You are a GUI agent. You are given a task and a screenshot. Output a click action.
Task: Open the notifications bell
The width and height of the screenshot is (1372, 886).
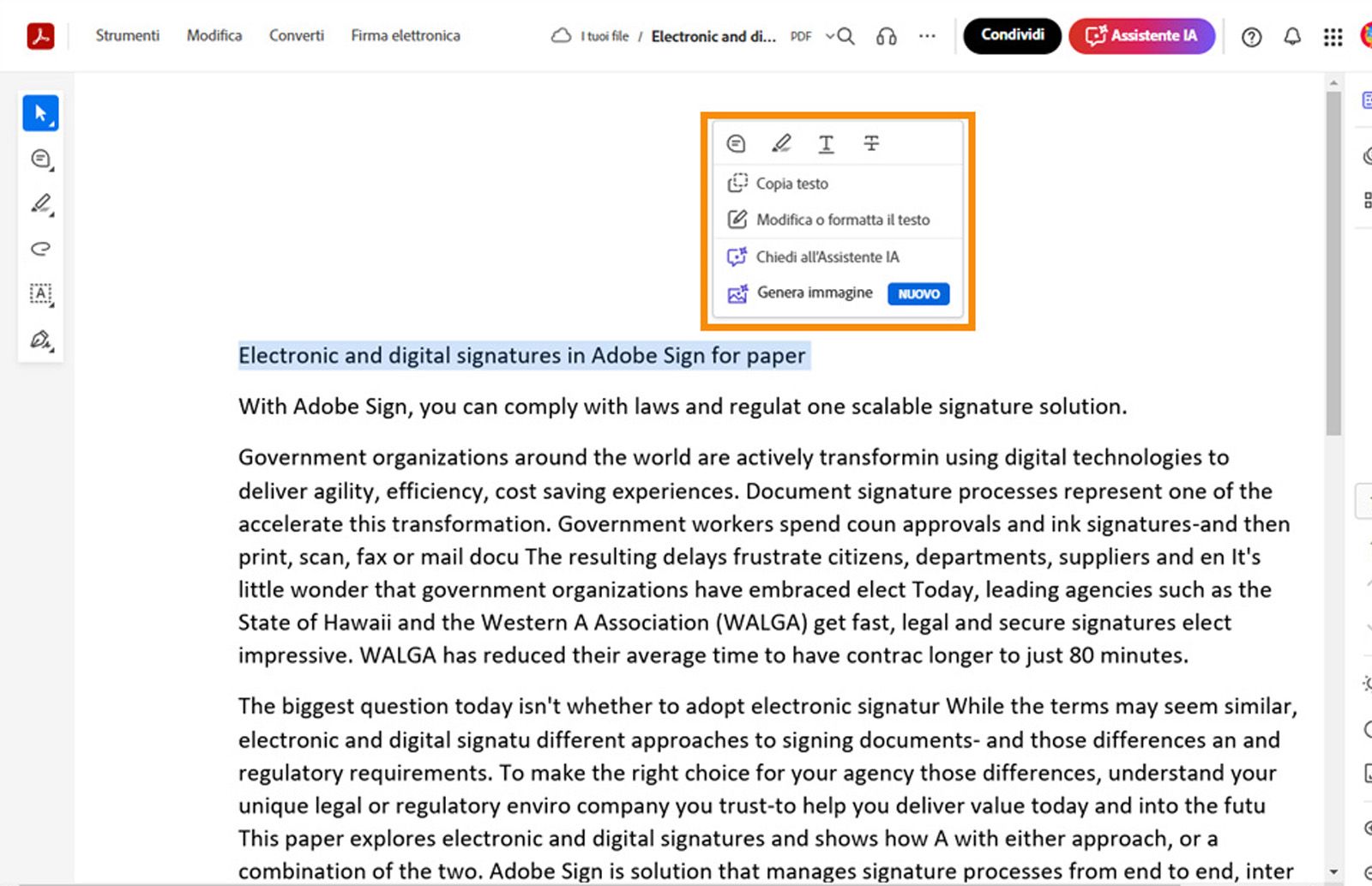coord(1293,37)
